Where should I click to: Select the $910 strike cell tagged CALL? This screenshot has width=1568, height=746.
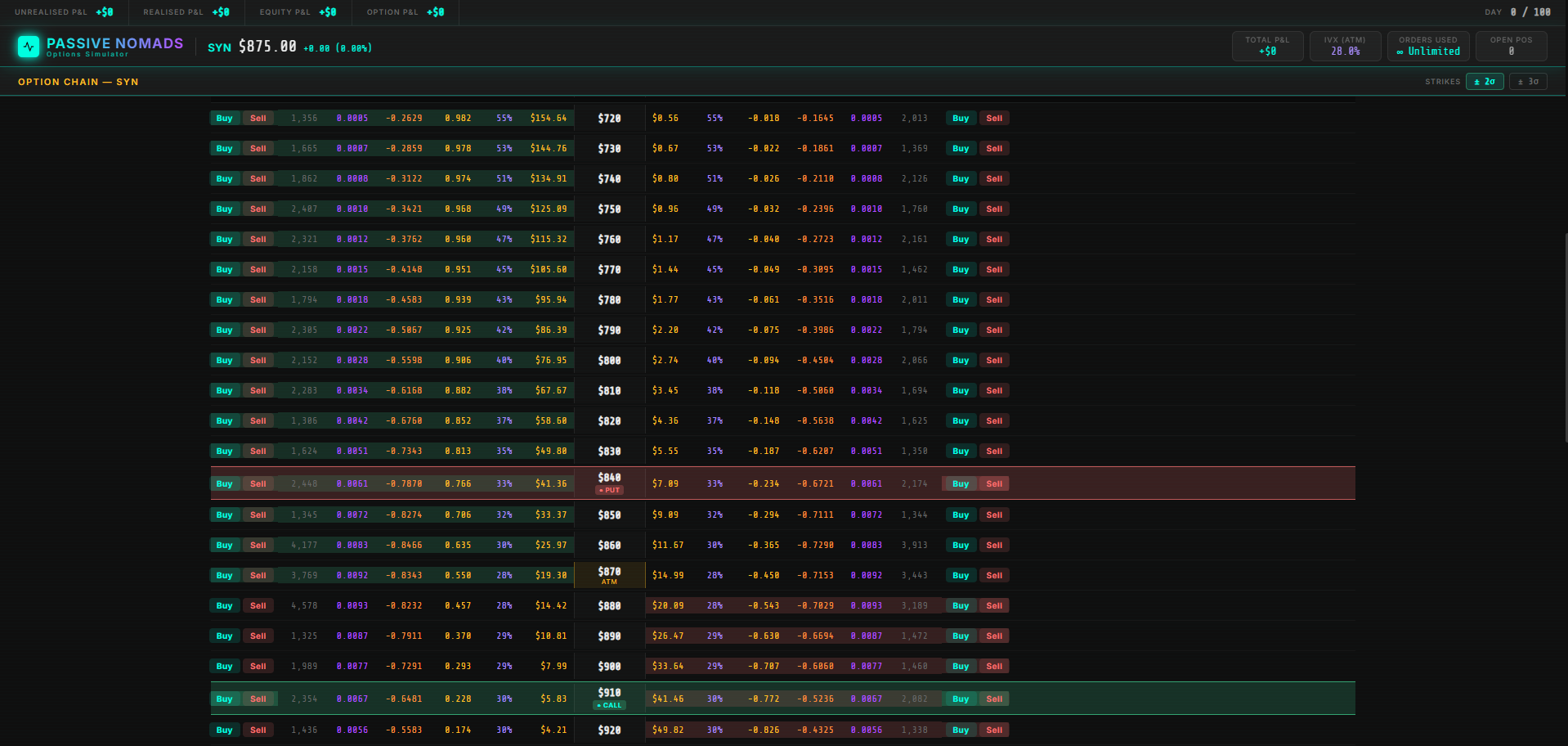610,699
